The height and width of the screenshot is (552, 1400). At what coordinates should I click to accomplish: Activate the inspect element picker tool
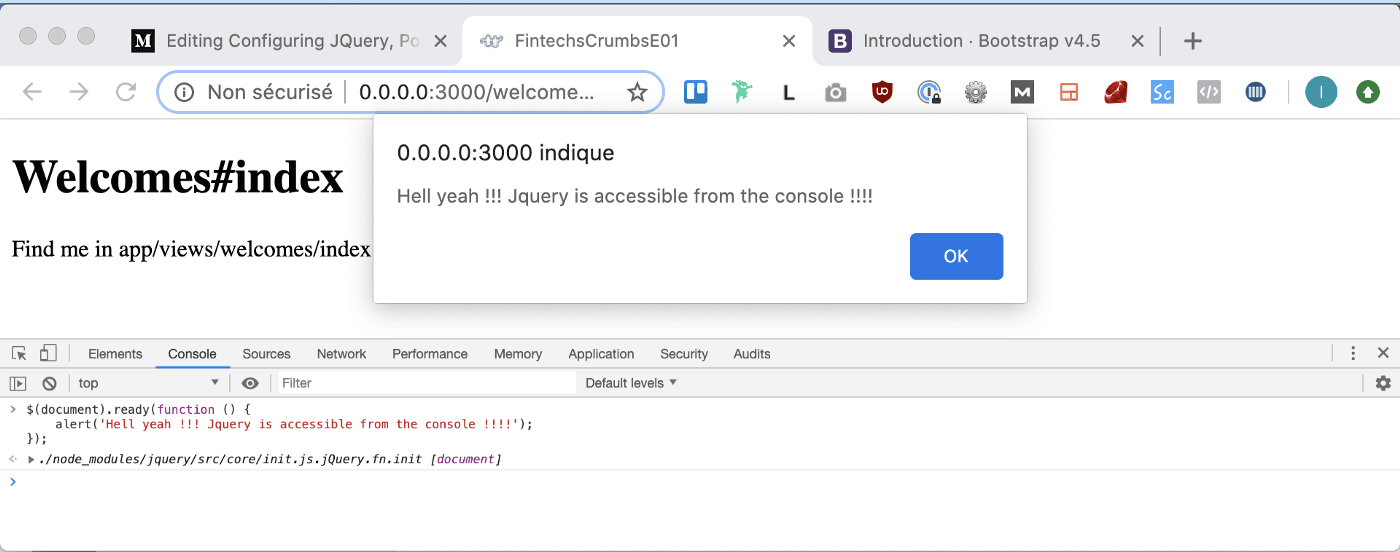[x=19, y=353]
